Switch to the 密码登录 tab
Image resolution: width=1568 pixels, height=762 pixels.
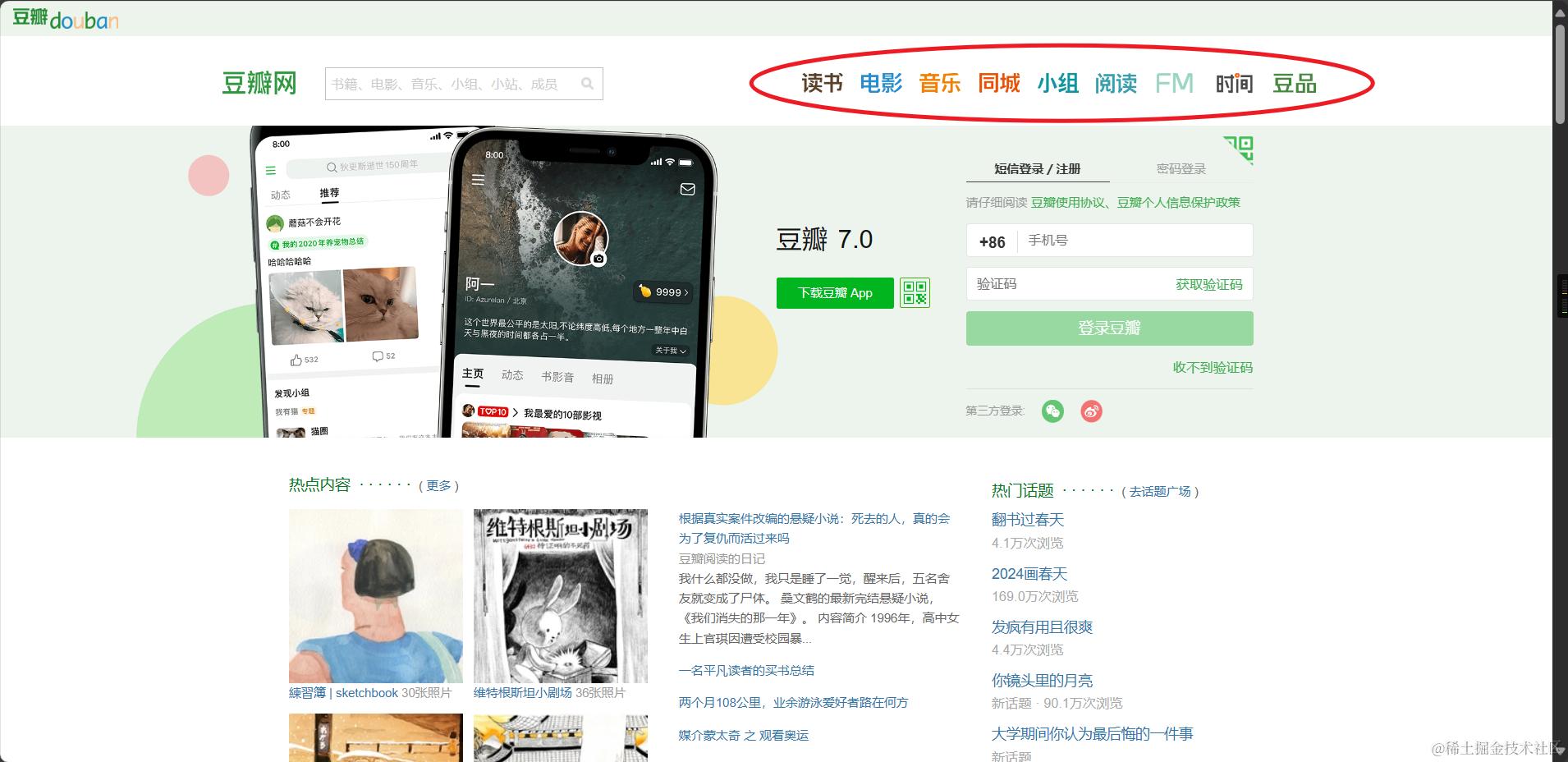1181,168
